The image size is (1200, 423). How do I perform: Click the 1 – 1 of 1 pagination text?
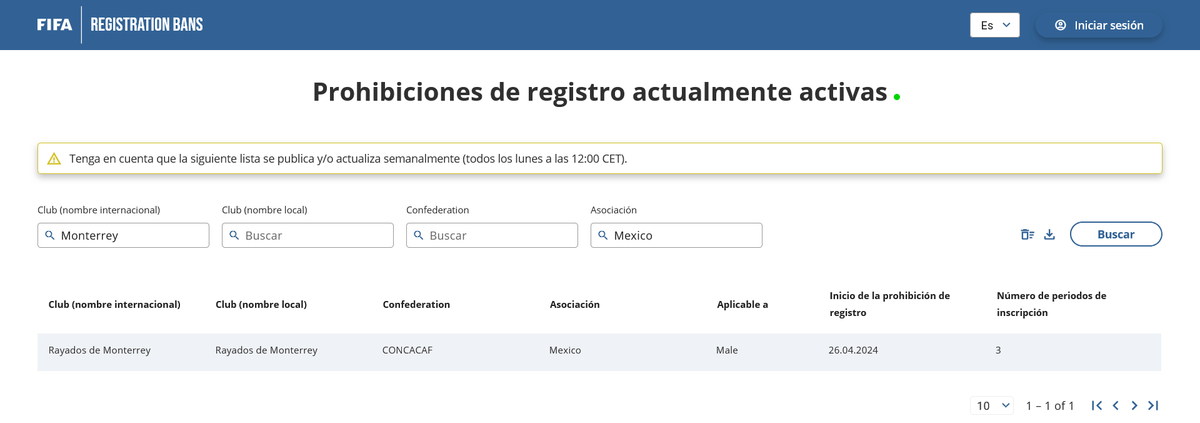pos(1050,405)
